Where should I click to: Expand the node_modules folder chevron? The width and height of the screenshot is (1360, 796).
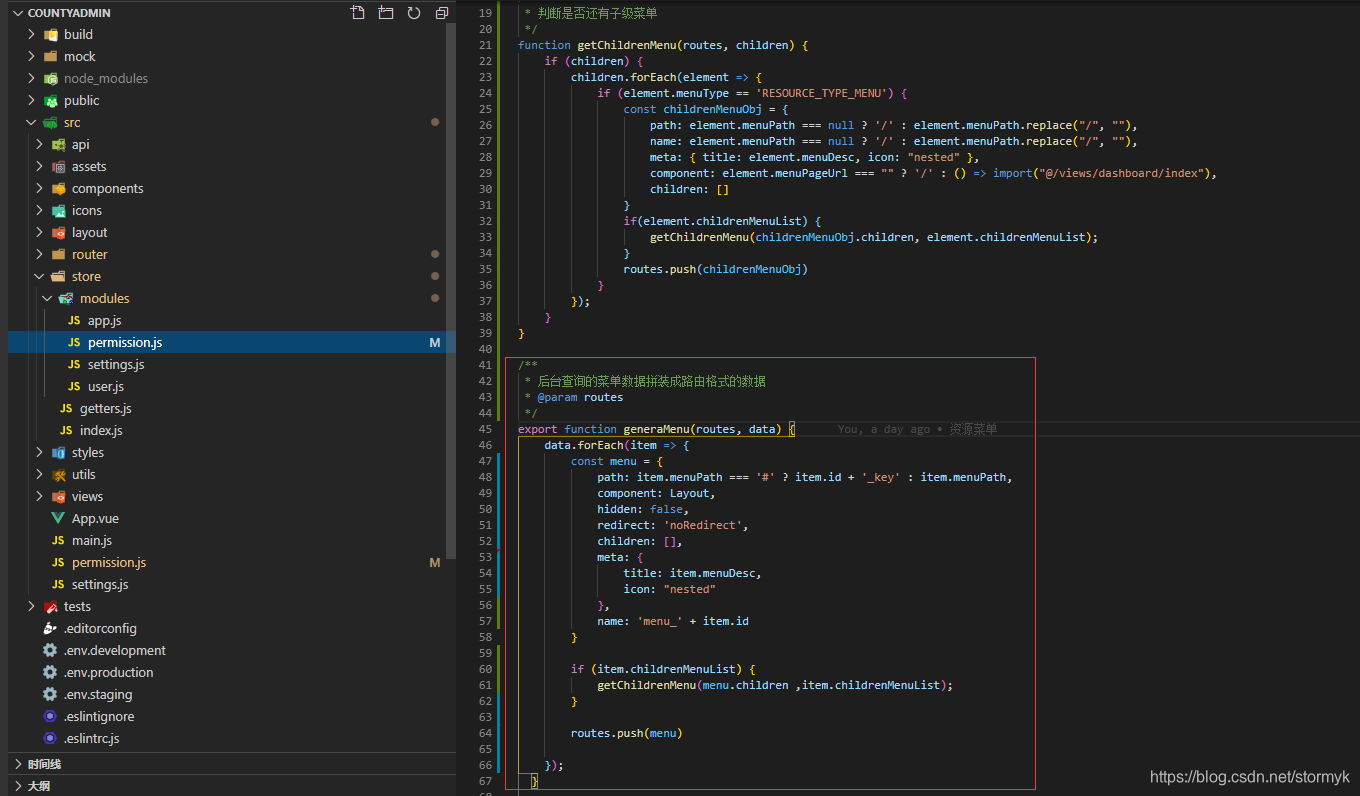click(x=32, y=78)
